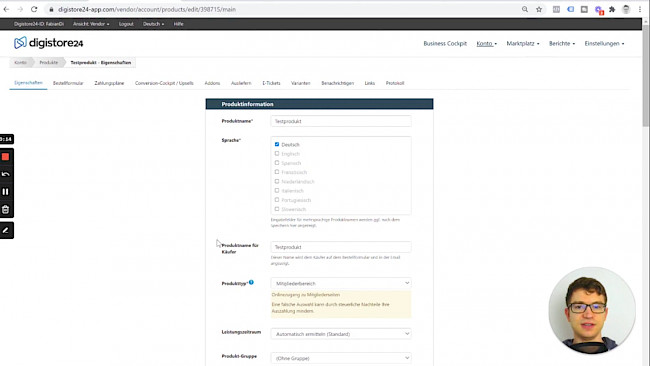This screenshot has height=366, width=650.
Task: Open the E-Tickets tab
Action: click(x=271, y=83)
